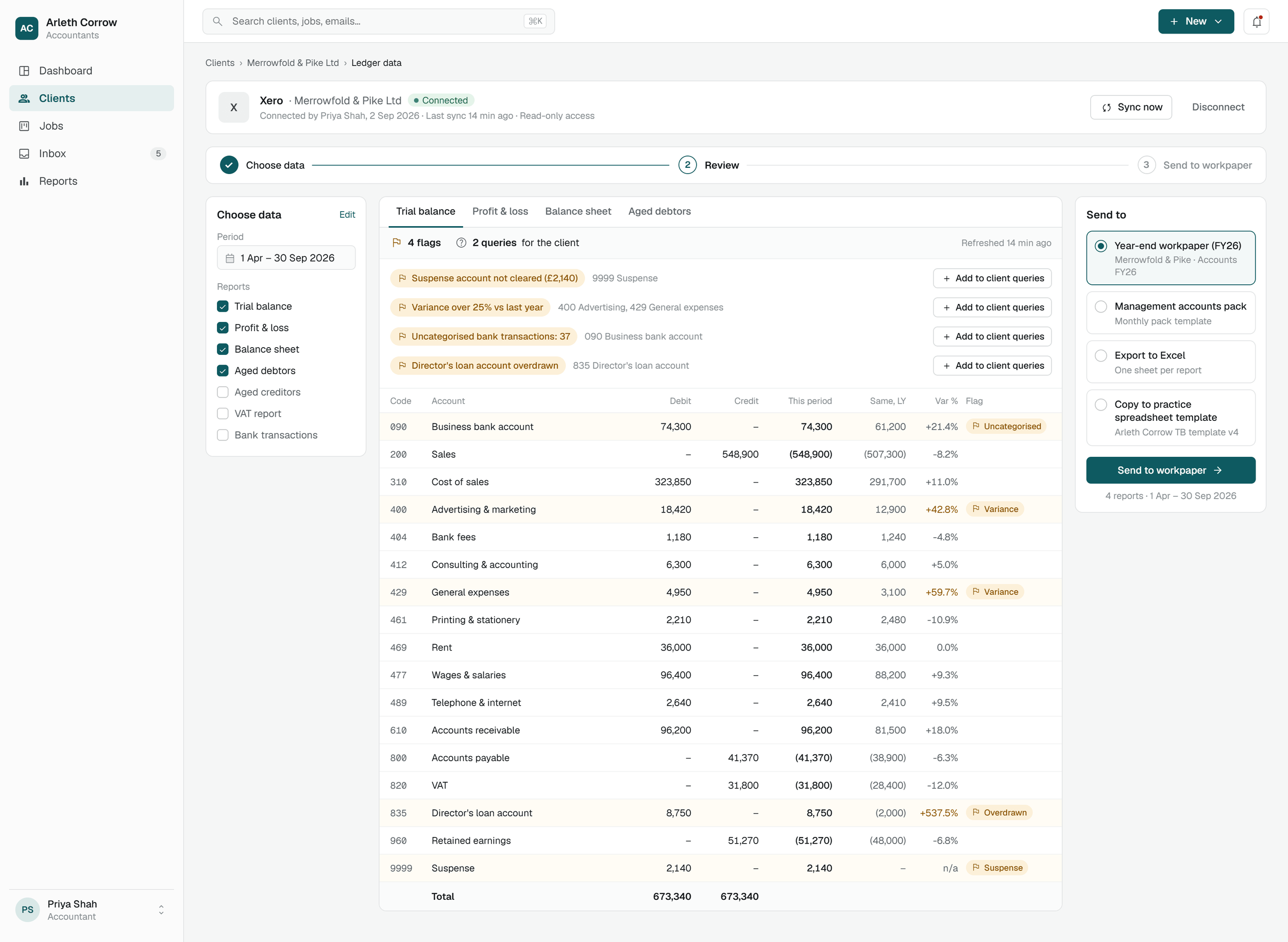
Task: Click the completed Choose data step checkmark
Action: tap(229, 165)
